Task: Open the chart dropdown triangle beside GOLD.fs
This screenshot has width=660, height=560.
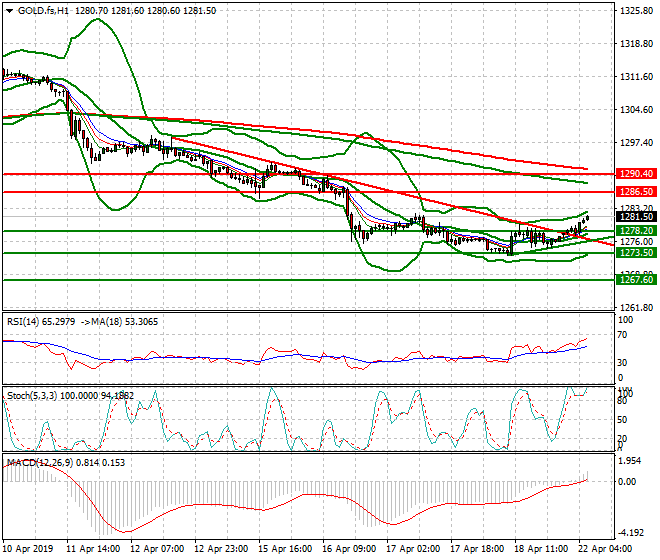Action: tap(9, 10)
